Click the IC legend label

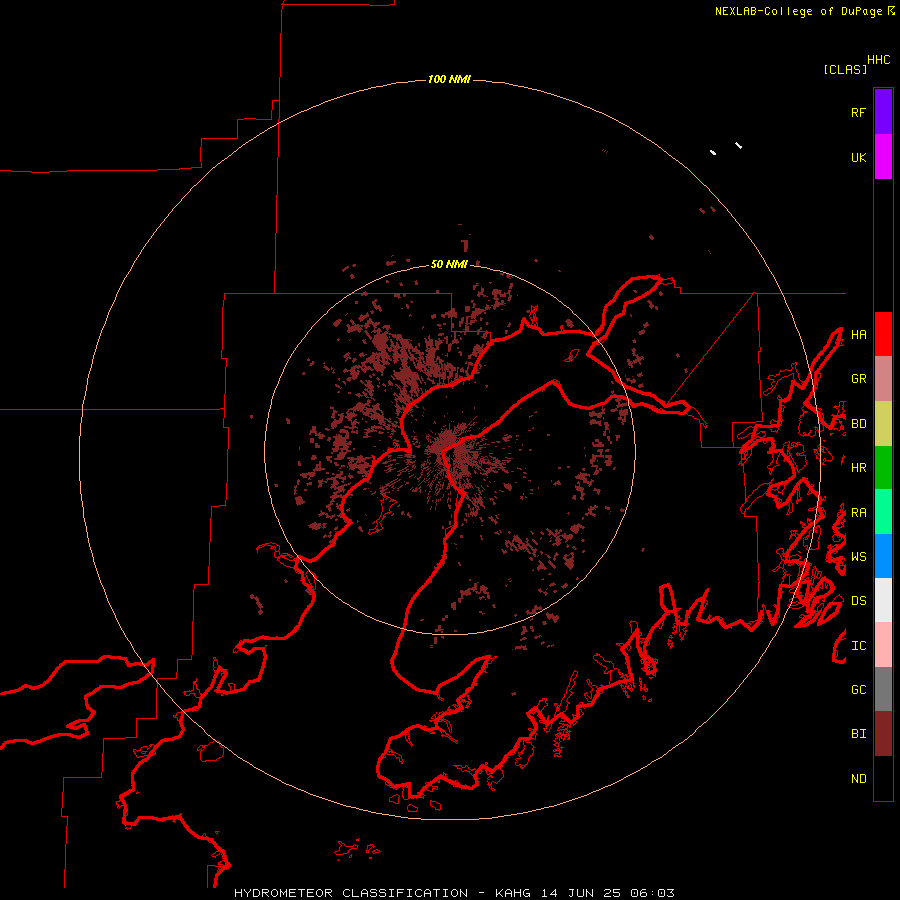858,646
